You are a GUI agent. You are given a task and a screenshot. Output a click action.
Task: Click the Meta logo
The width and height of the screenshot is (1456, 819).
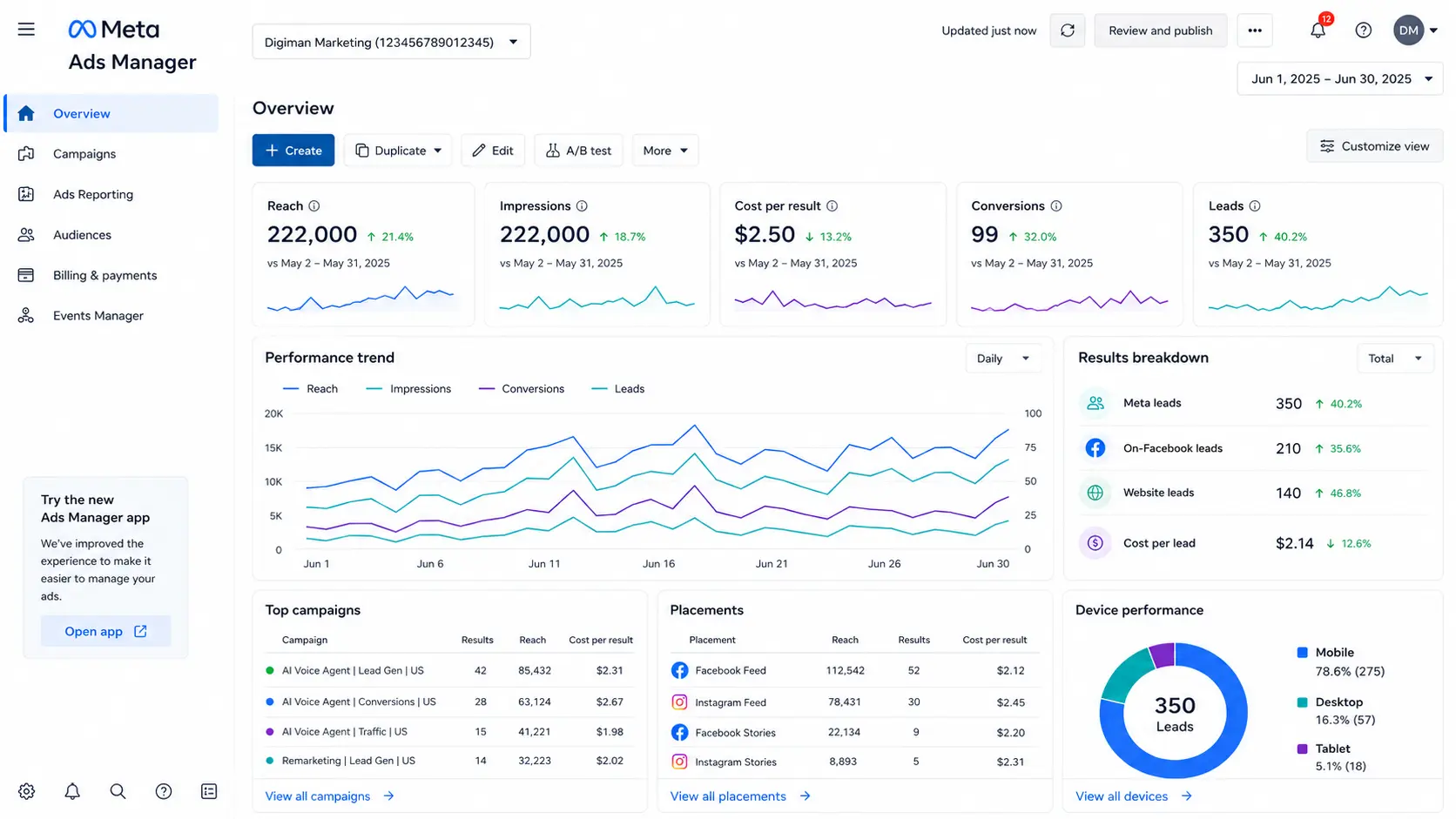[114, 30]
